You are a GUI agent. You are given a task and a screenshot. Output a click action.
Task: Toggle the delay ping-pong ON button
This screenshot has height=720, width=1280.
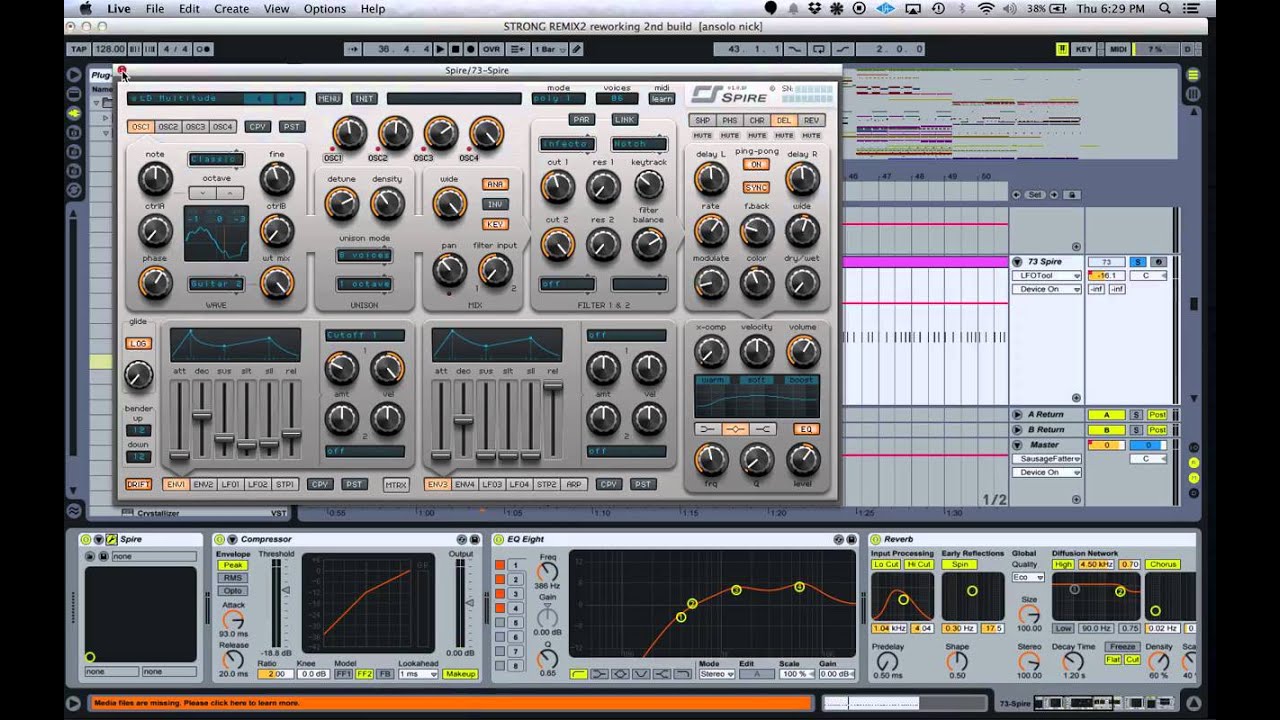point(756,165)
